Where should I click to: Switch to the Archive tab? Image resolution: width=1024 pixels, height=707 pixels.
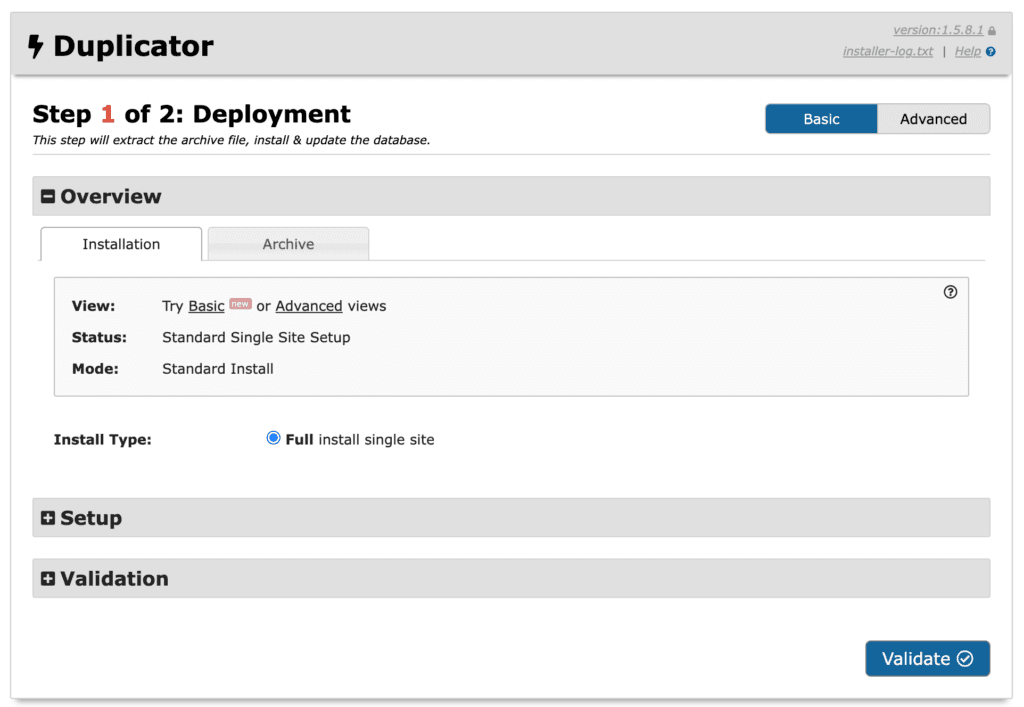[x=288, y=243]
